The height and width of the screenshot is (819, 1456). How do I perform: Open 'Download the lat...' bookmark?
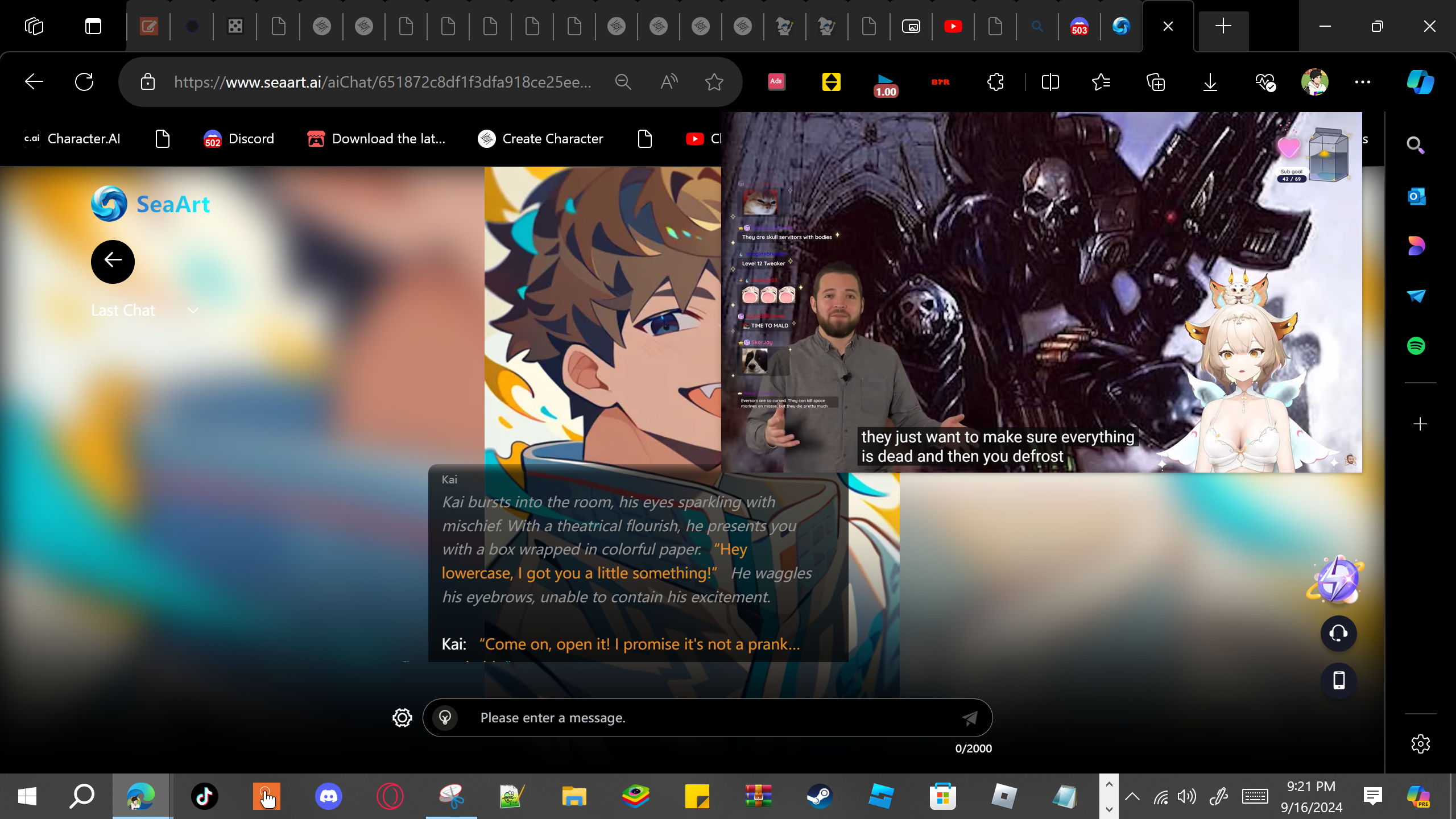tap(376, 139)
